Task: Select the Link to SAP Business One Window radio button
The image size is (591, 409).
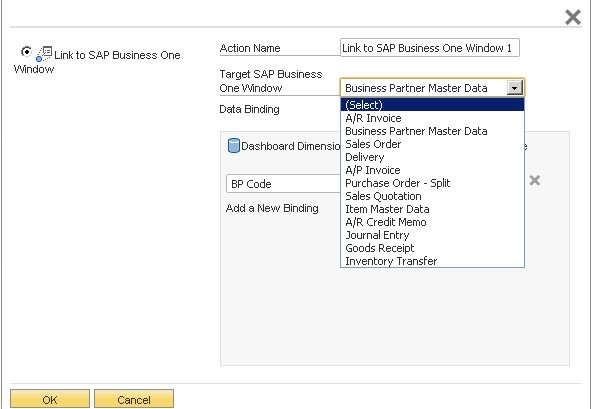Action: [x=26, y=51]
